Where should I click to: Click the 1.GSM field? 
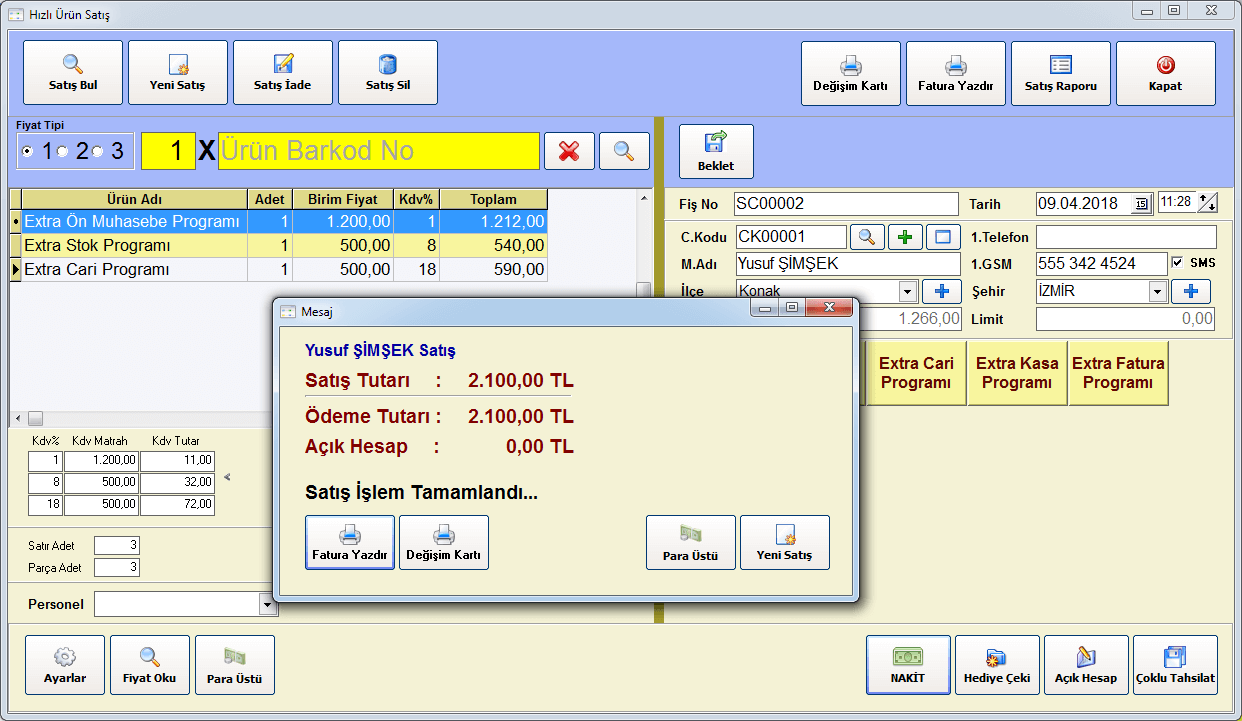coord(1101,264)
